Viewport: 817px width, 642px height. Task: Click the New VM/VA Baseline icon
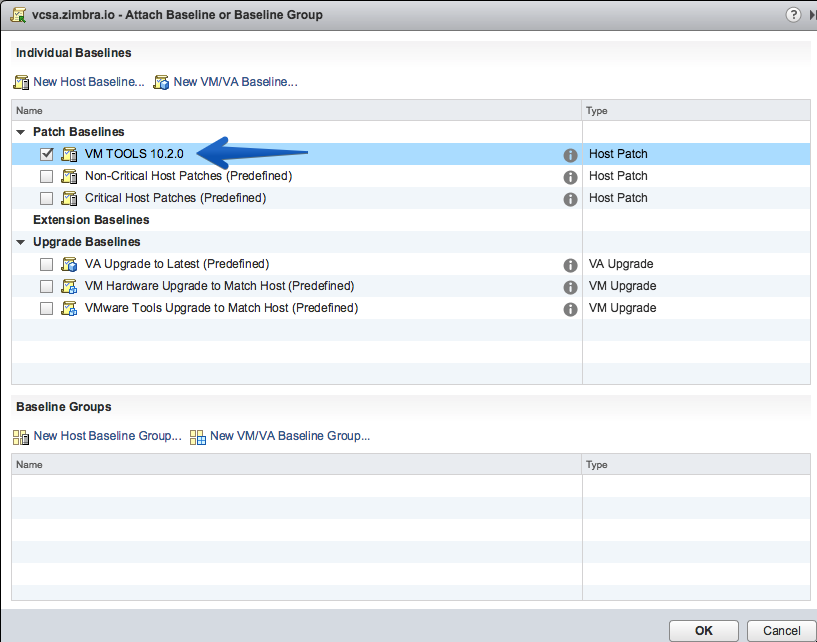(161, 82)
